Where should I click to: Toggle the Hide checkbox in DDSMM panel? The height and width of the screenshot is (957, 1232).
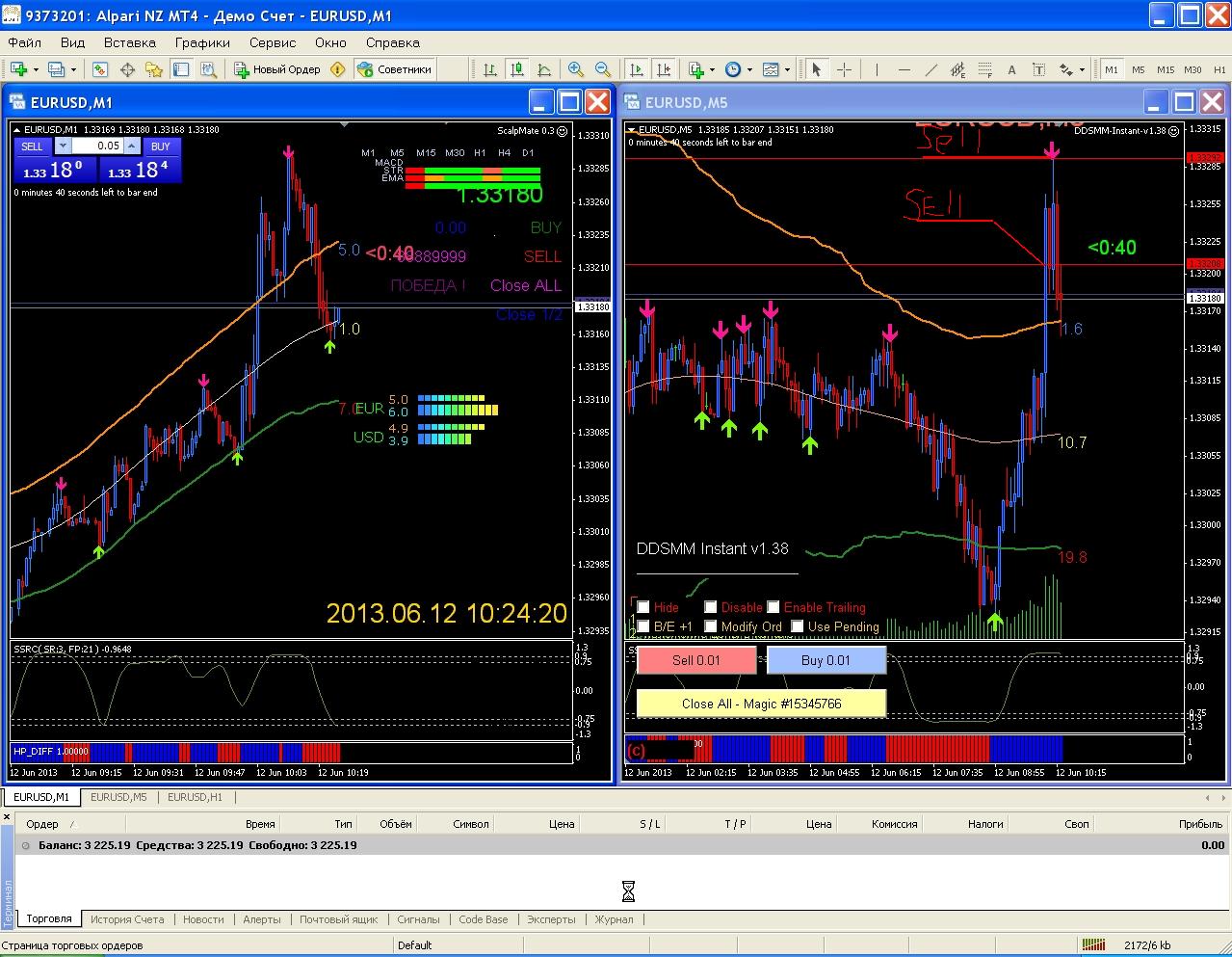tap(643, 607)
